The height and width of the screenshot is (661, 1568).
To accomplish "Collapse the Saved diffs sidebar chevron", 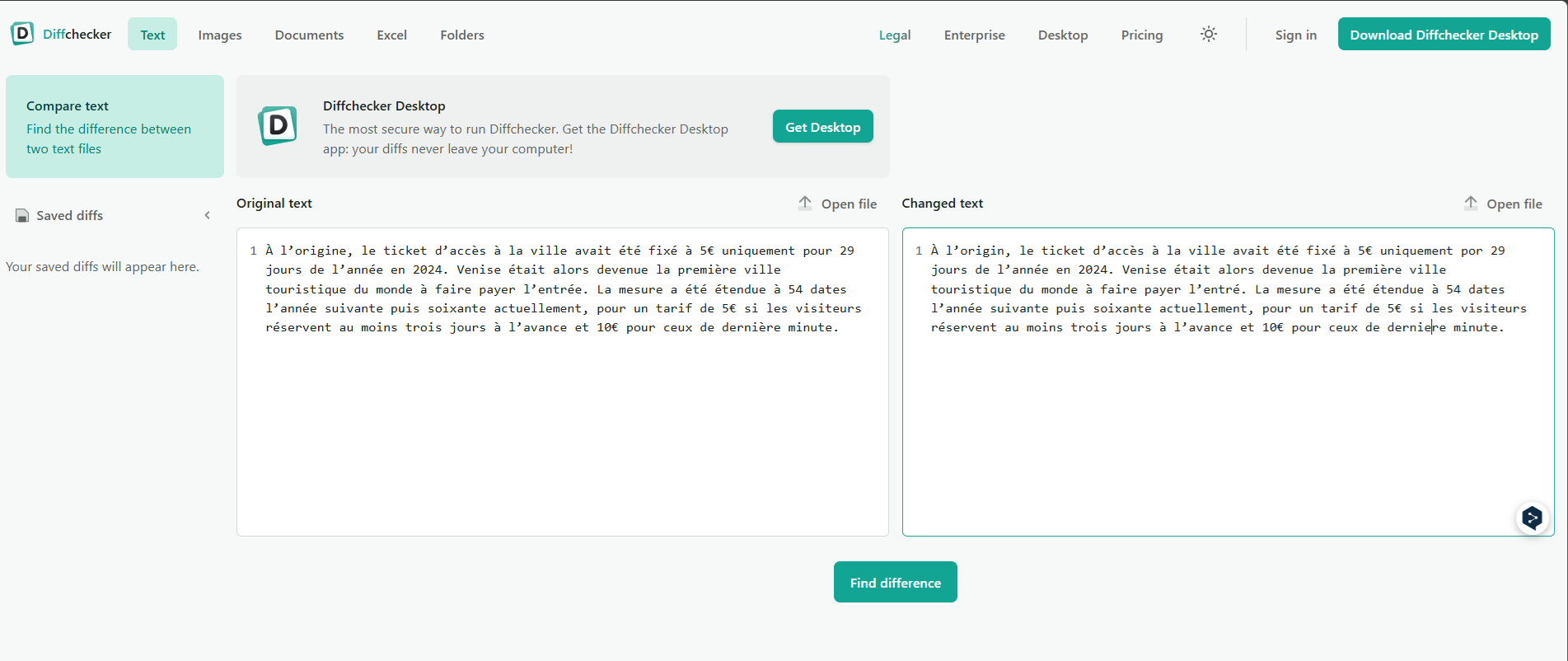I will click(208, 215).
